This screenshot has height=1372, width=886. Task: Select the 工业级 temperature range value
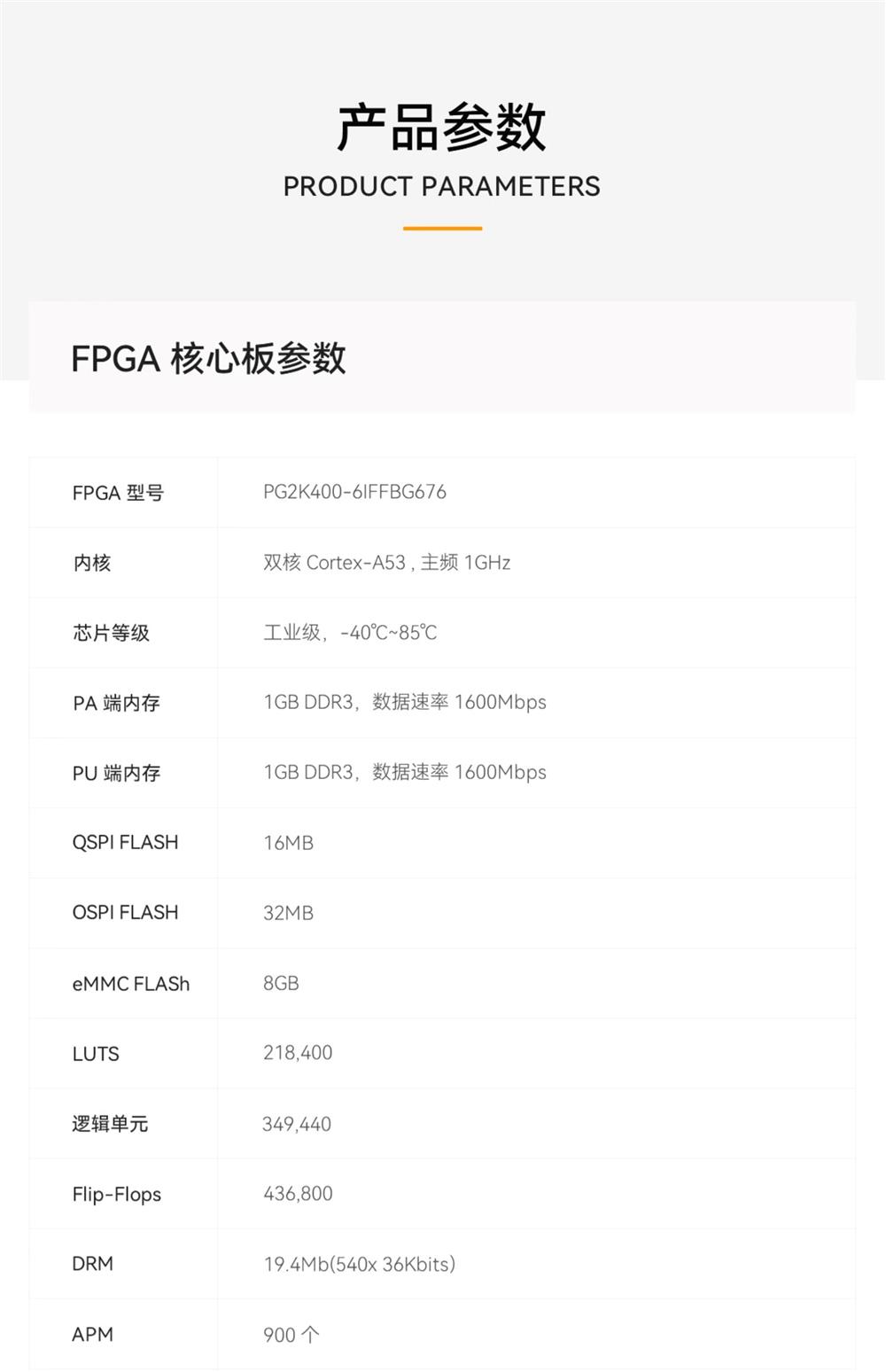350,633
